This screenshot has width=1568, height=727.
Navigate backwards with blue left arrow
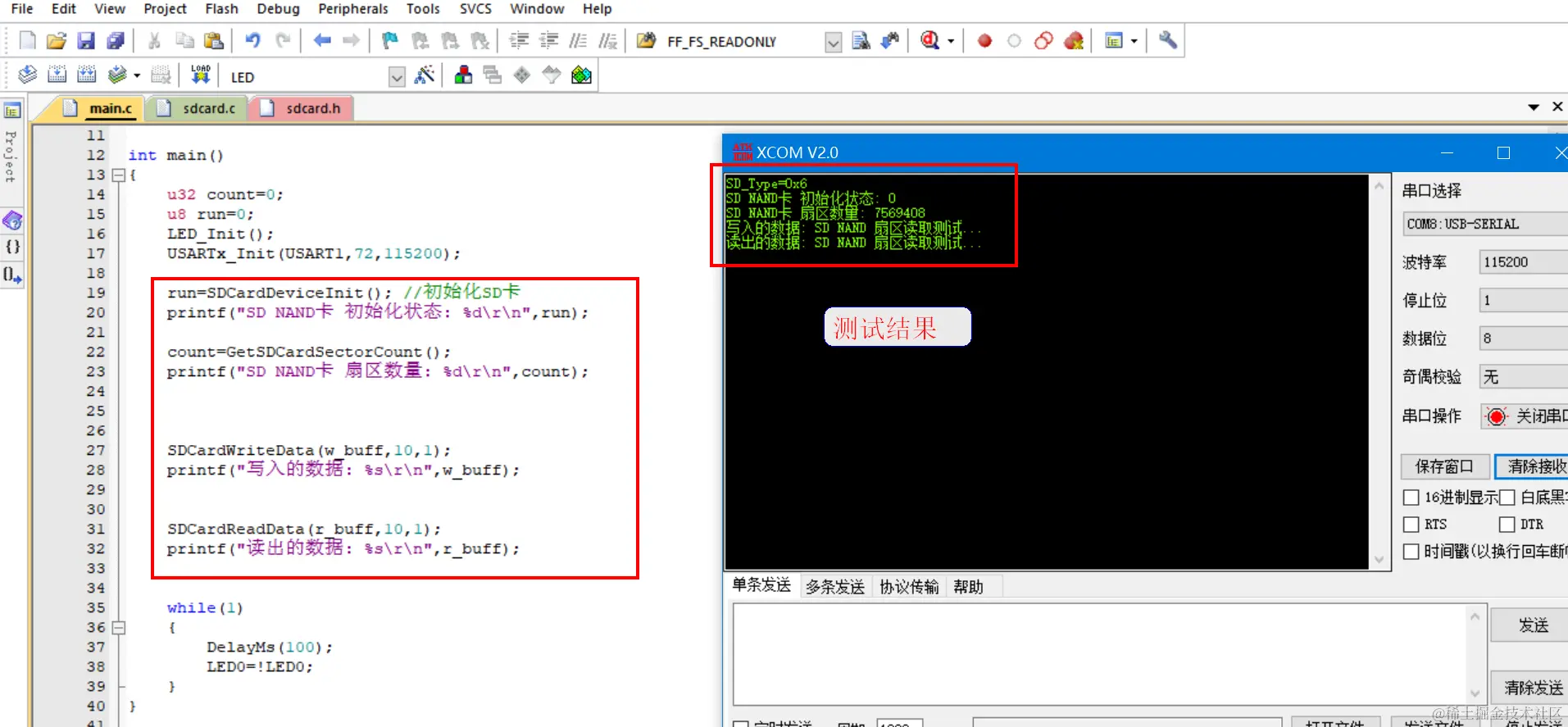click(322, 41)
